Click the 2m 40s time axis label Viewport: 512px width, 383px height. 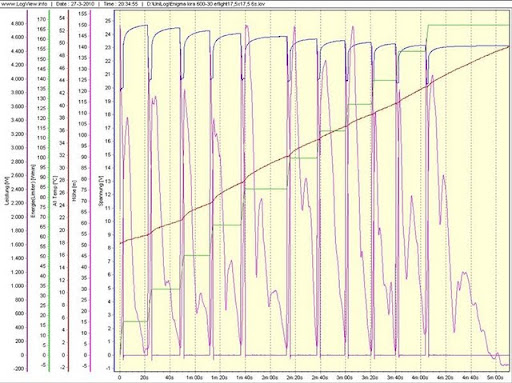(319, 378)
